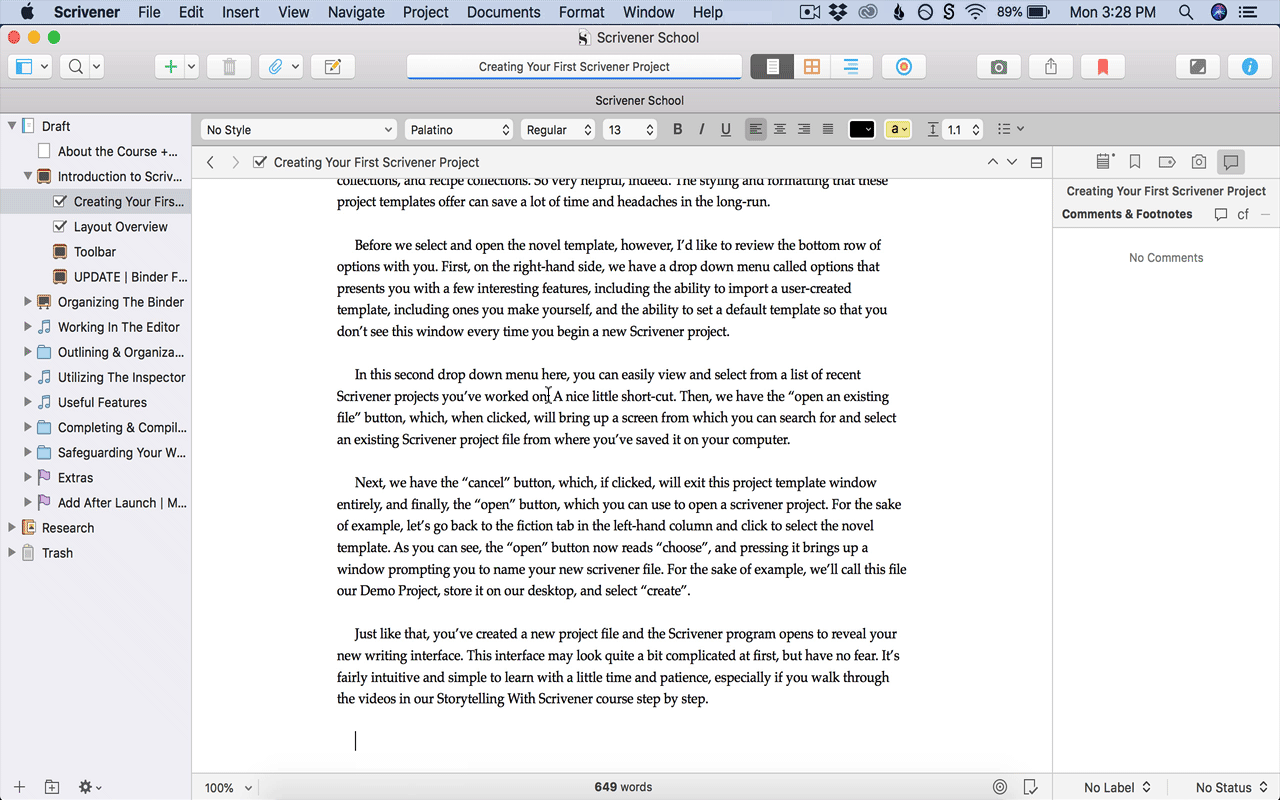Open the Regular font style dropdown
This screenshot has width=1280, height=800.
point(558,130)
